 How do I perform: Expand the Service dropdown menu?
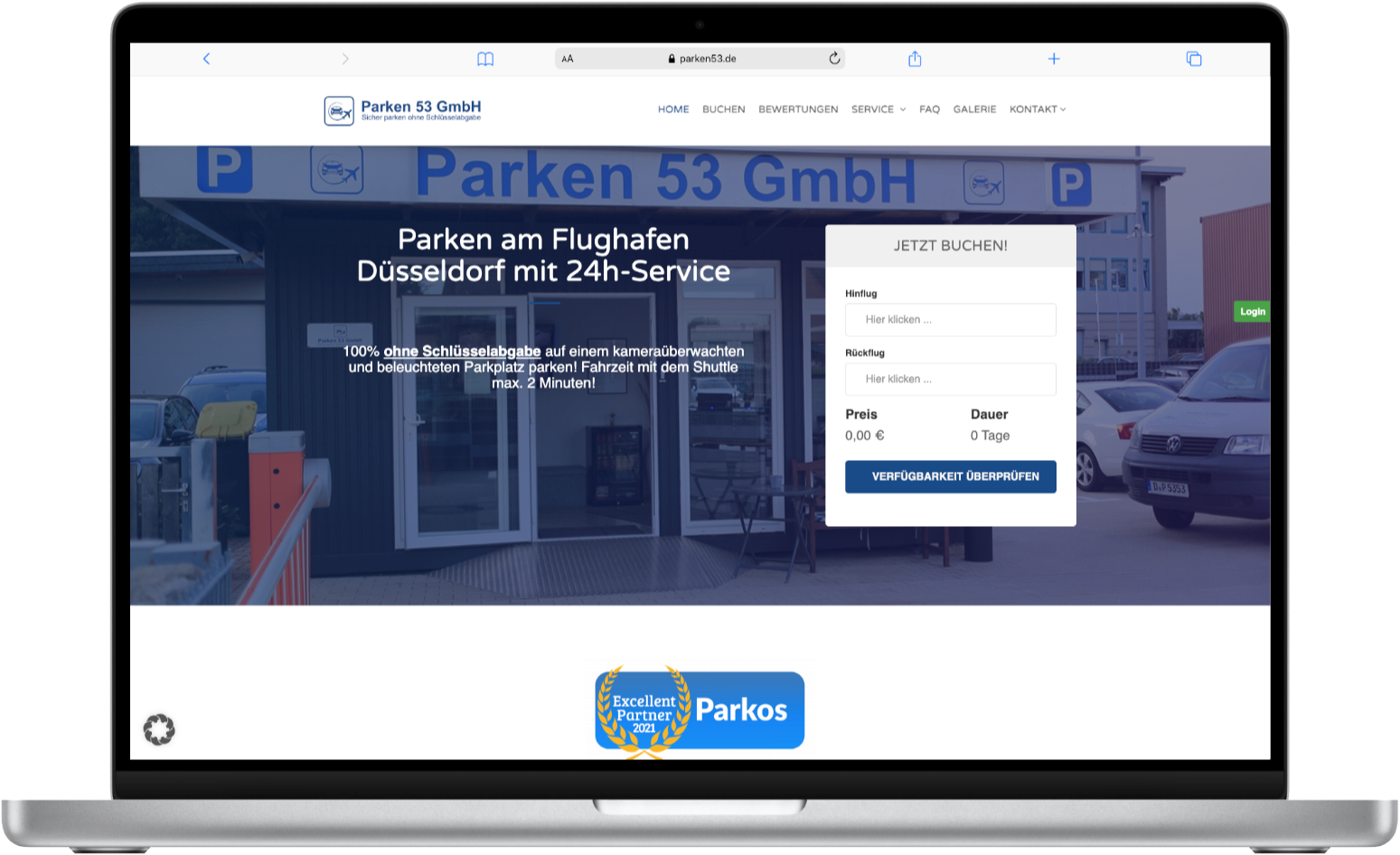pos(878,109)
